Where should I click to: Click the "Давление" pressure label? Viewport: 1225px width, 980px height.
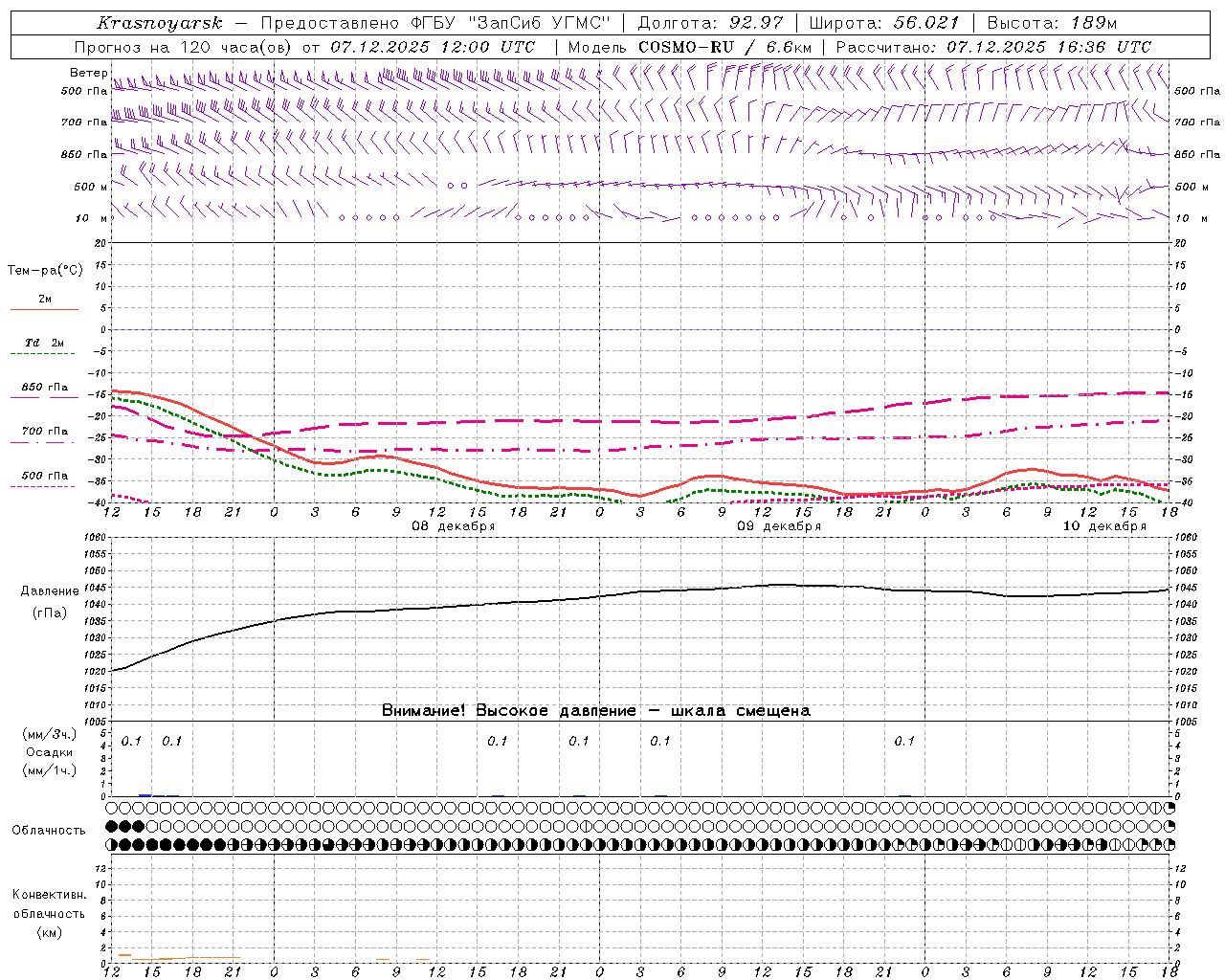tap(50, 591)
